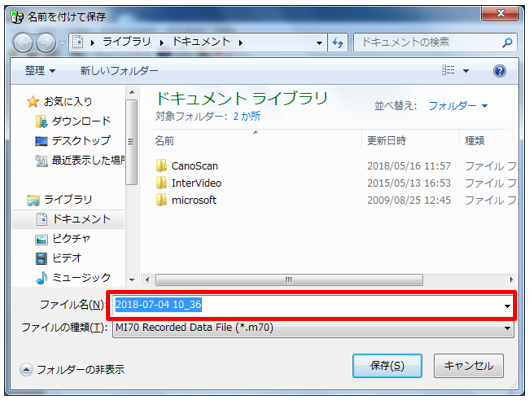Expand the ファイルの種類 combo box
This screenshot has width=532, height=403.
[313, 328]
